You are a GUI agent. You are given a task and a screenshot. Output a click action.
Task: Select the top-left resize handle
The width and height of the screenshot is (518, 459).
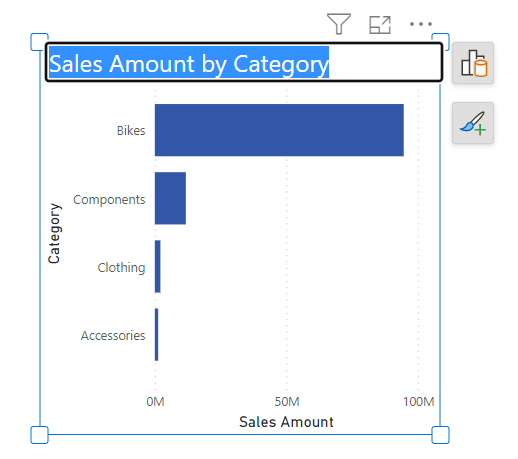[x=39, y=42]
